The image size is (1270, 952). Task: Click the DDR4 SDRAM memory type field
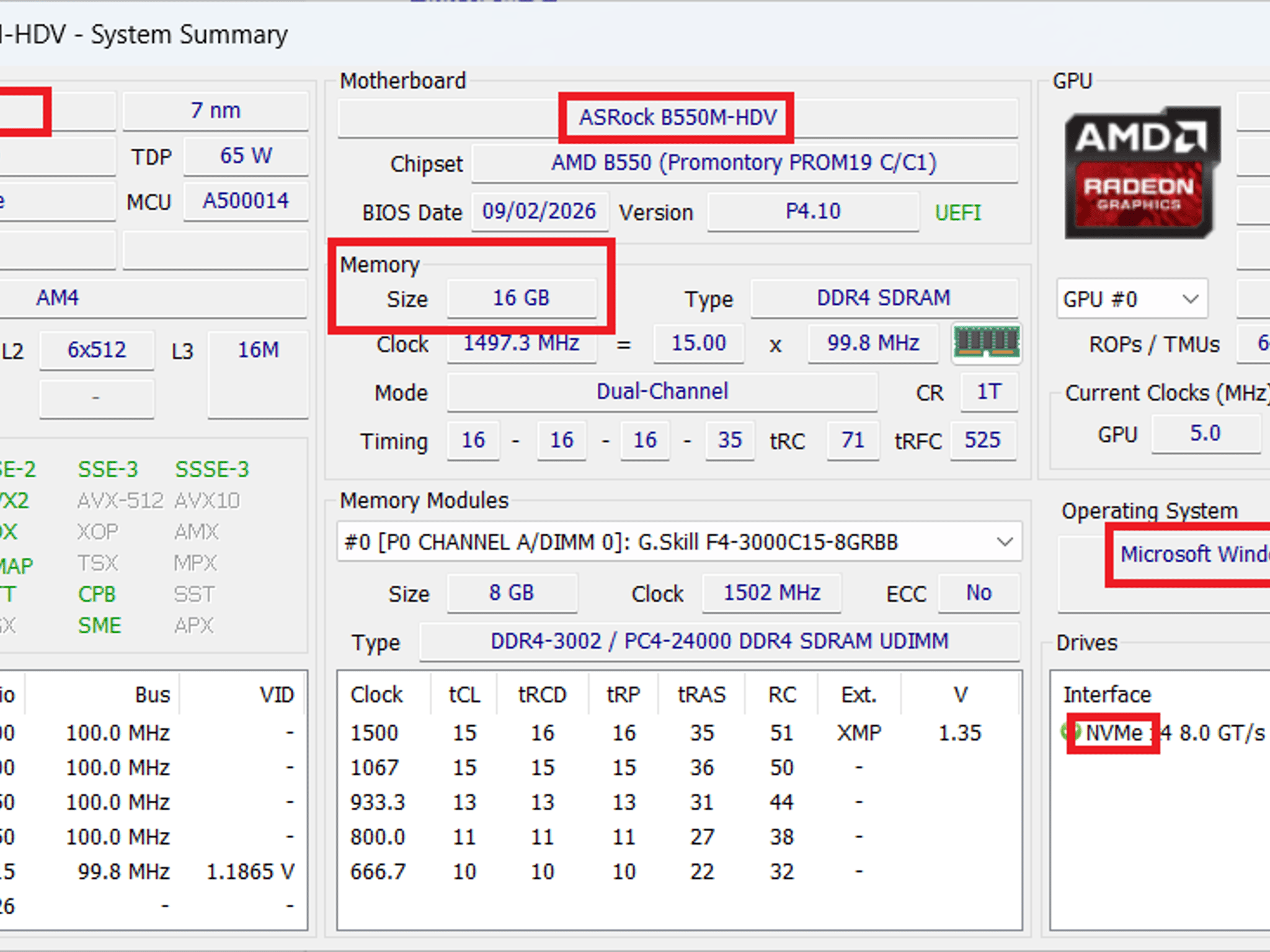pyautogui.click(x=884, y=298)
